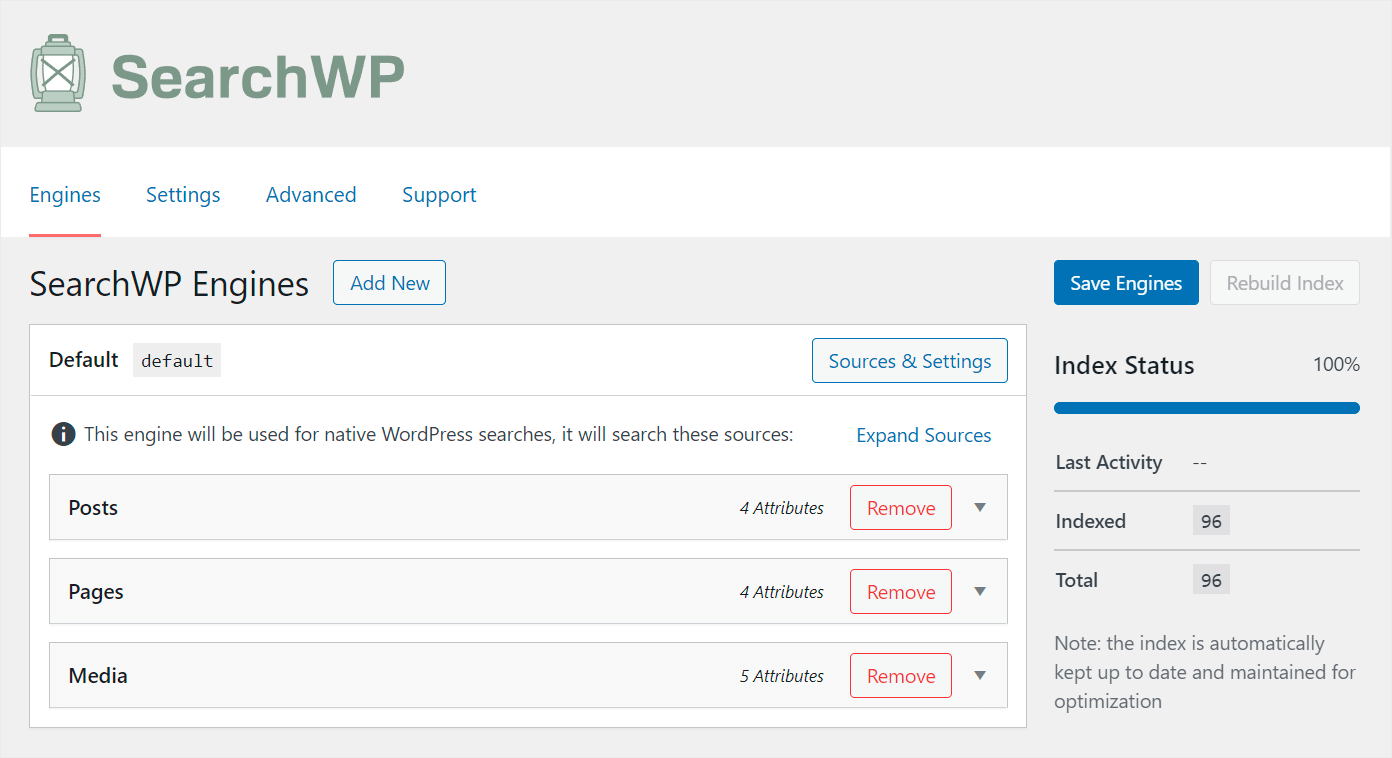
Task: Click the Total count value 96
Action: pyautogui.click(x=1211, y=580)
